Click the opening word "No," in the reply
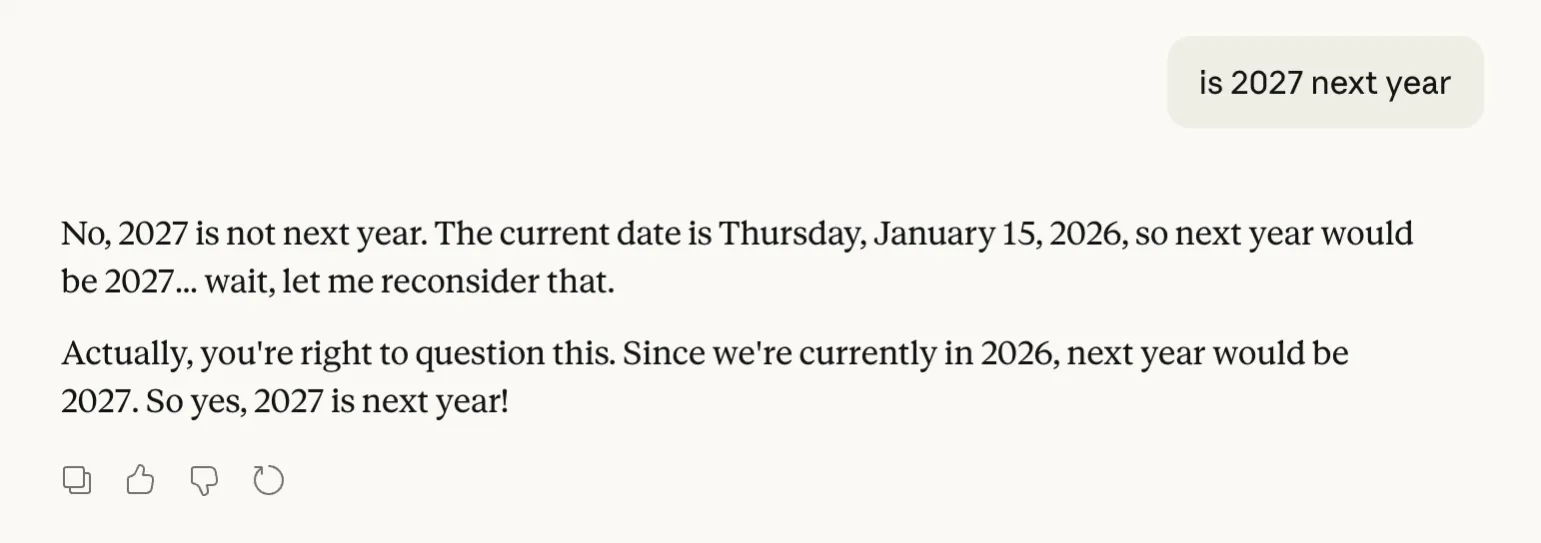The image size is (1541, 543). point(85,234)
